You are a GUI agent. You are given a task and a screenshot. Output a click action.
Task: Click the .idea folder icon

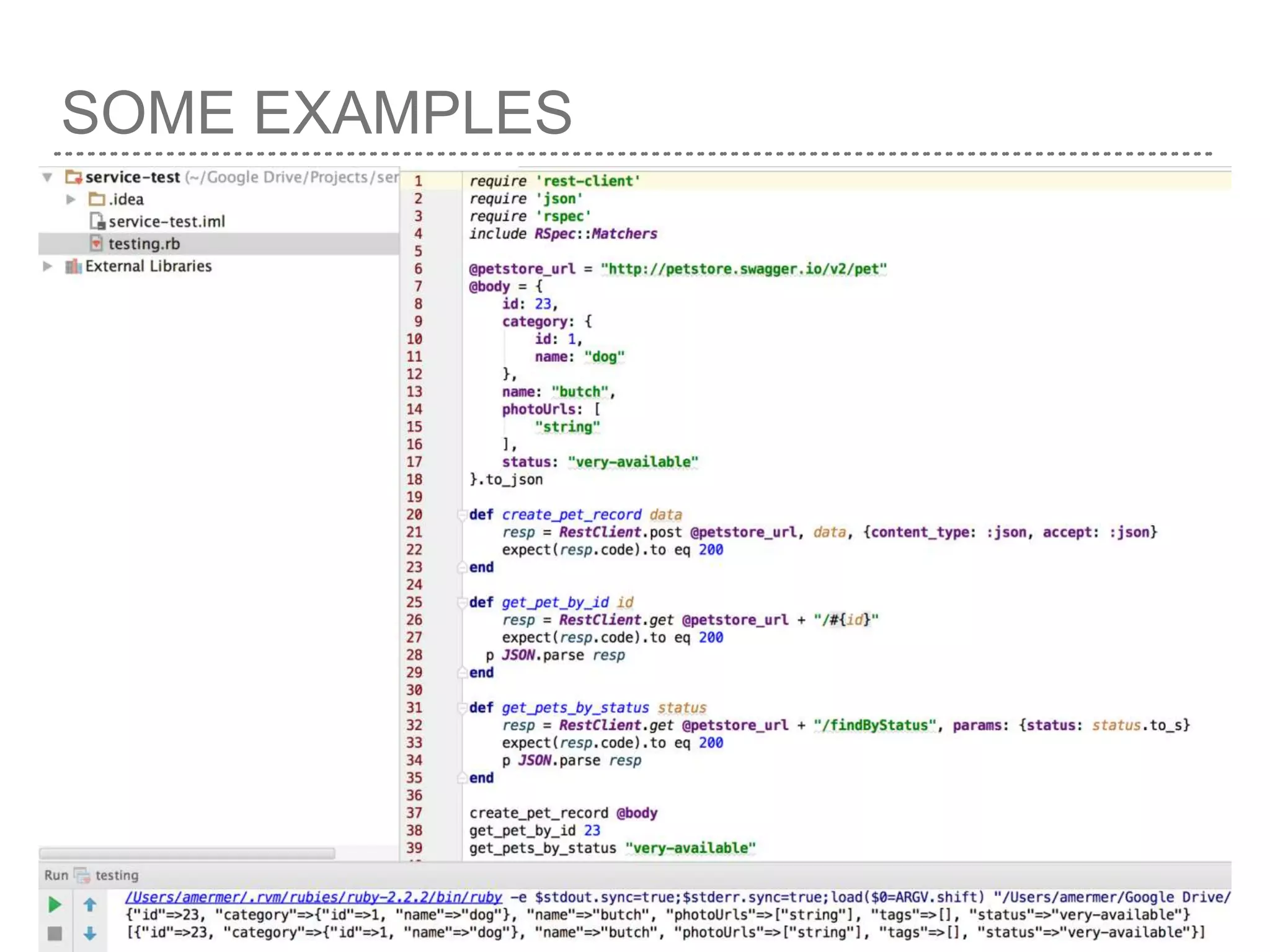(x=97, y=199)
